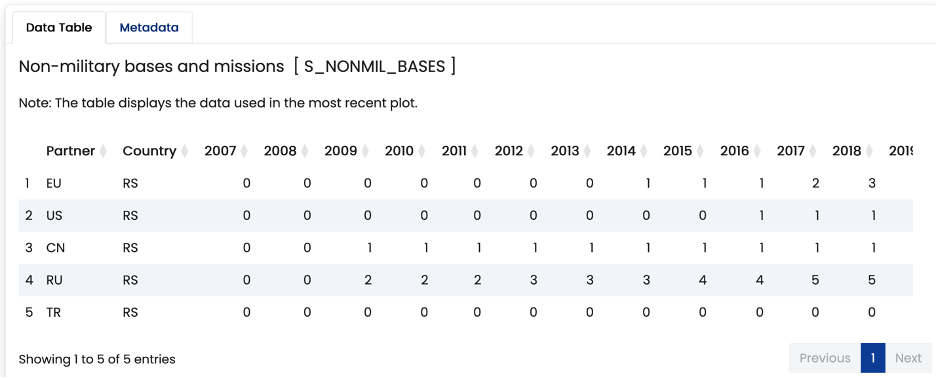Sort by the 2013 column arrows

pyautogui.click(x=587, y=152)
